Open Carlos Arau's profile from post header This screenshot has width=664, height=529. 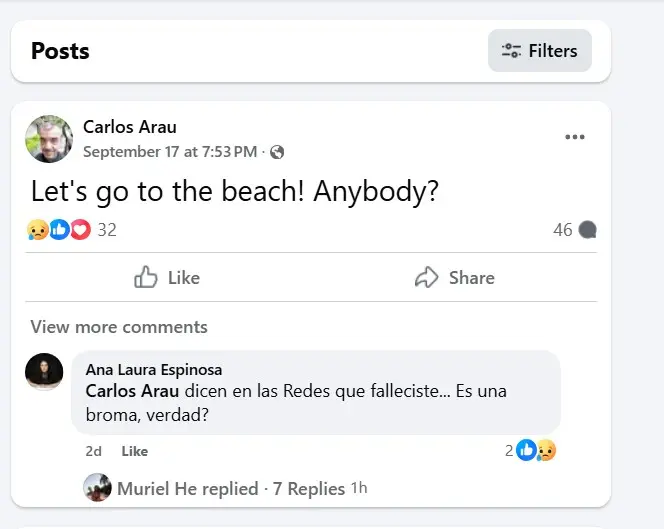(x=130, y=127)
